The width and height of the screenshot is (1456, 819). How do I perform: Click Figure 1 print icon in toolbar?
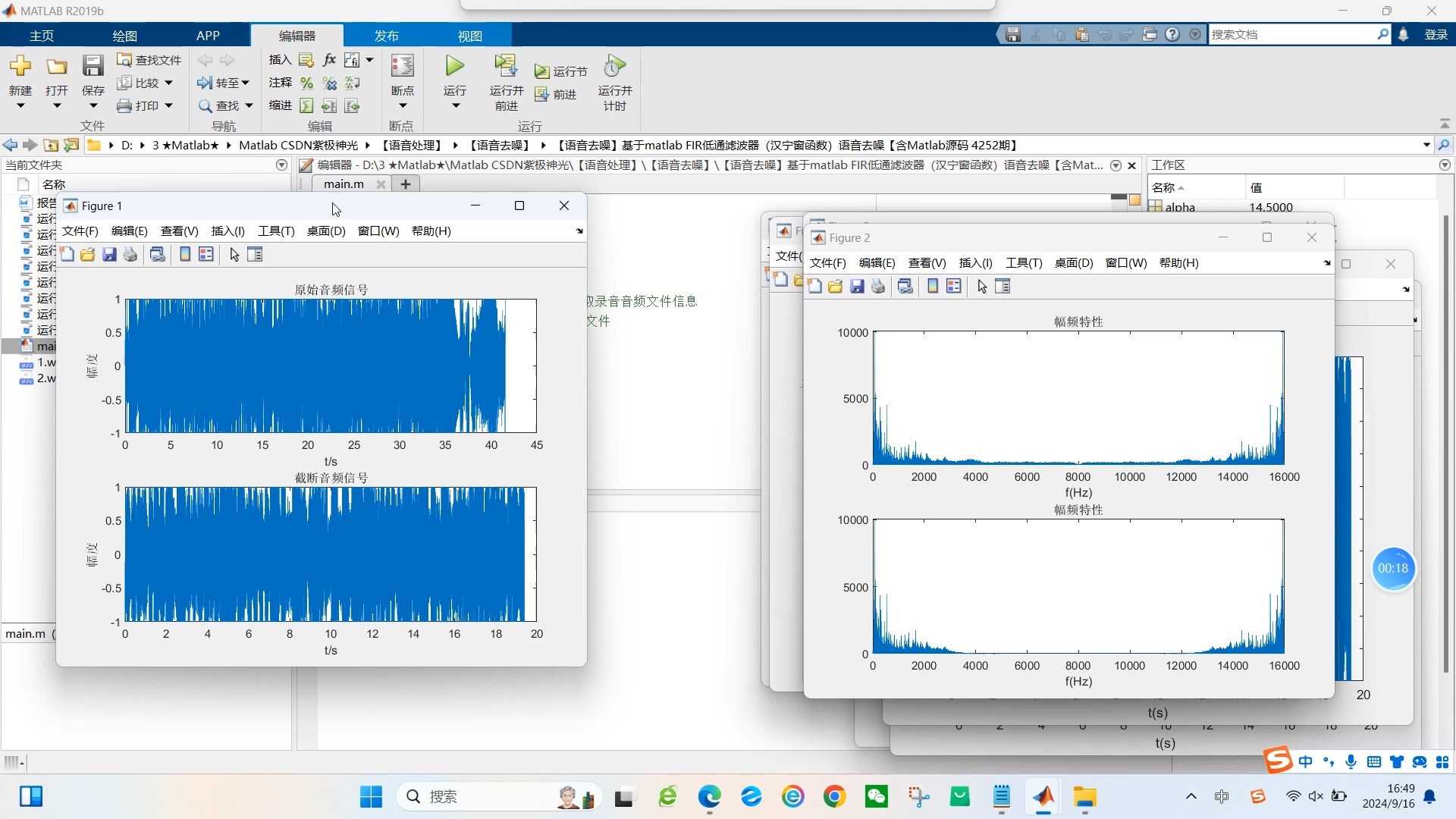click(130, 255)
